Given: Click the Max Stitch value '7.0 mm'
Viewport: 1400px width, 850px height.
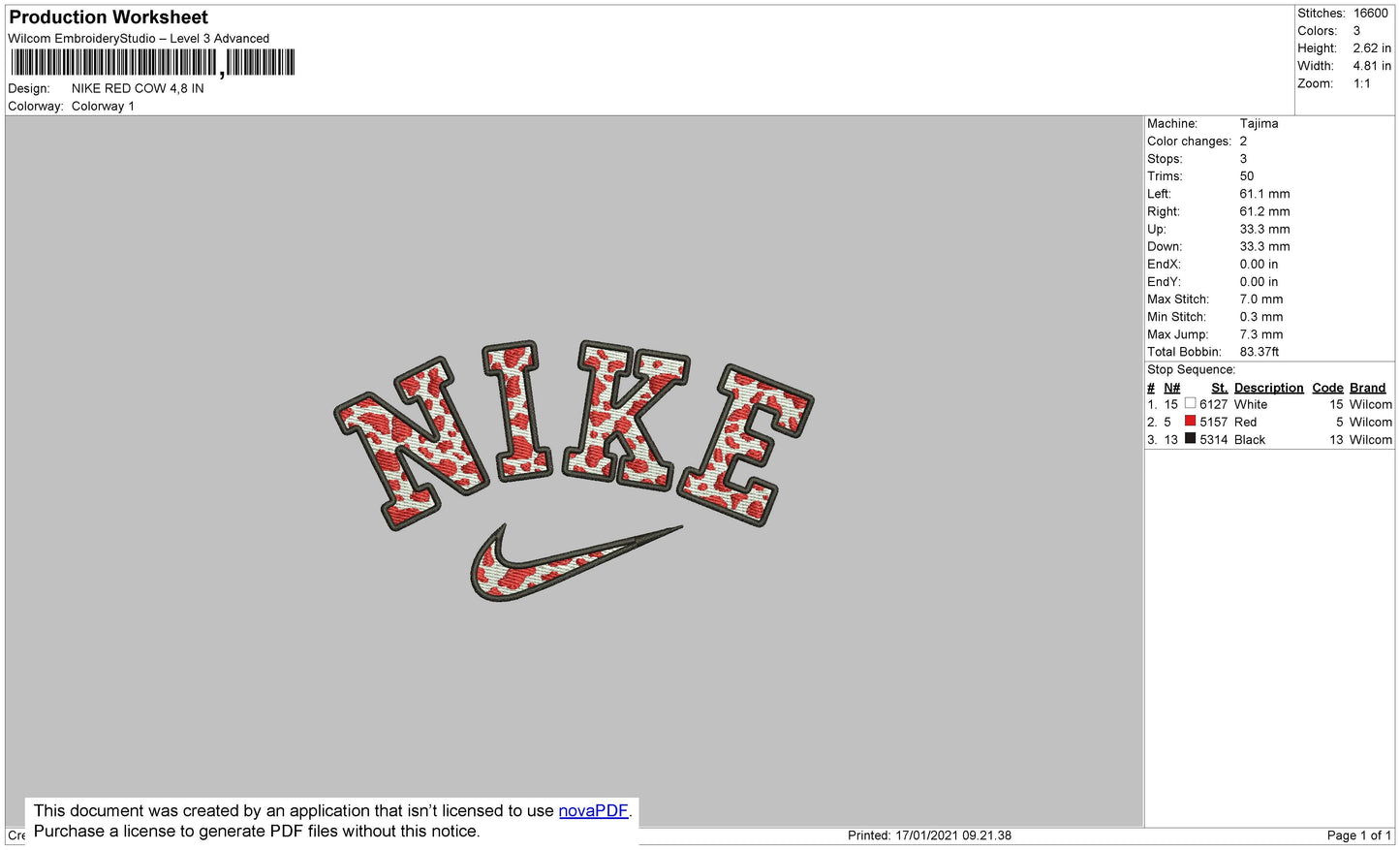Looking at the screenshot, I should pos(1260,299).
